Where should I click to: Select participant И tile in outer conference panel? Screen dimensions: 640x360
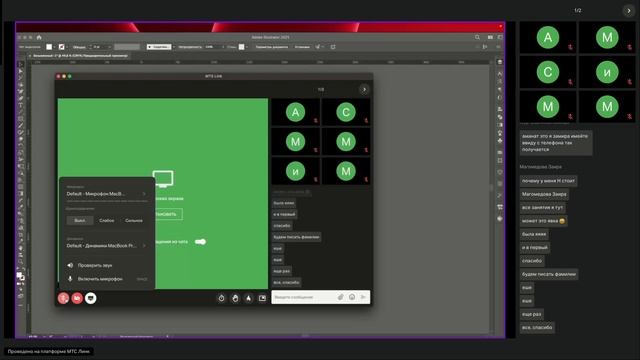point(607,72)
